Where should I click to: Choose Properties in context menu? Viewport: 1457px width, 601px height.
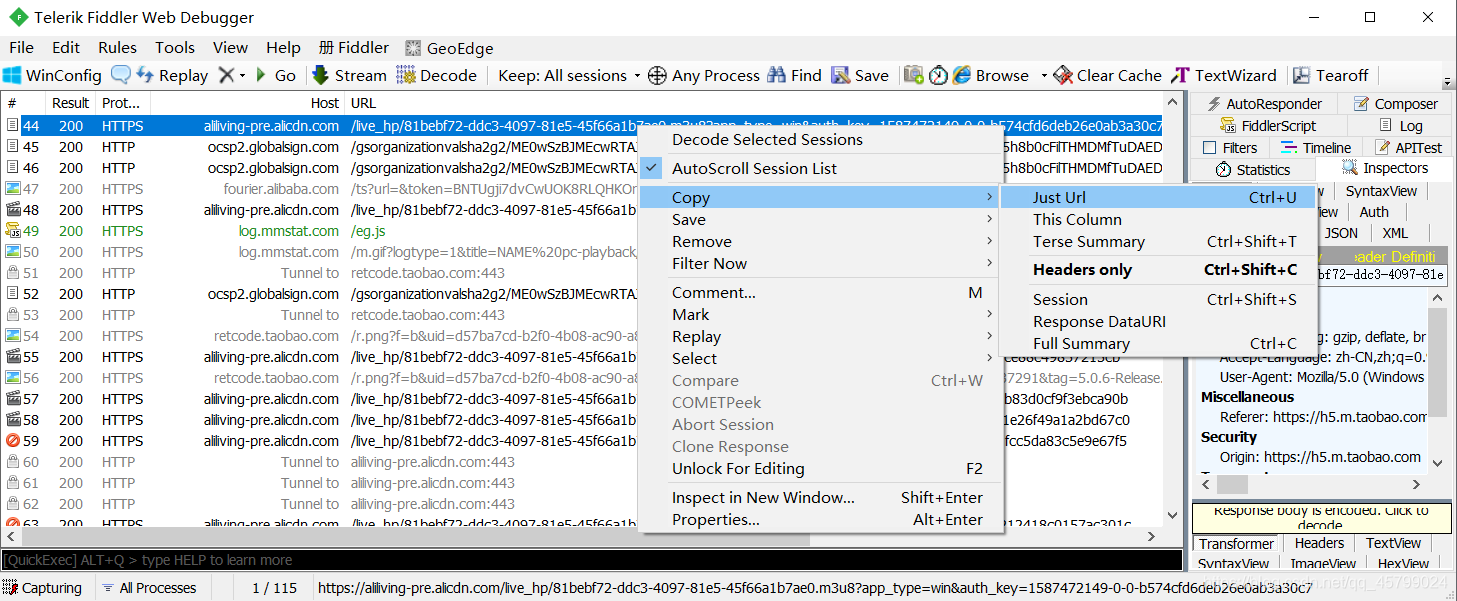click(820, 520)
